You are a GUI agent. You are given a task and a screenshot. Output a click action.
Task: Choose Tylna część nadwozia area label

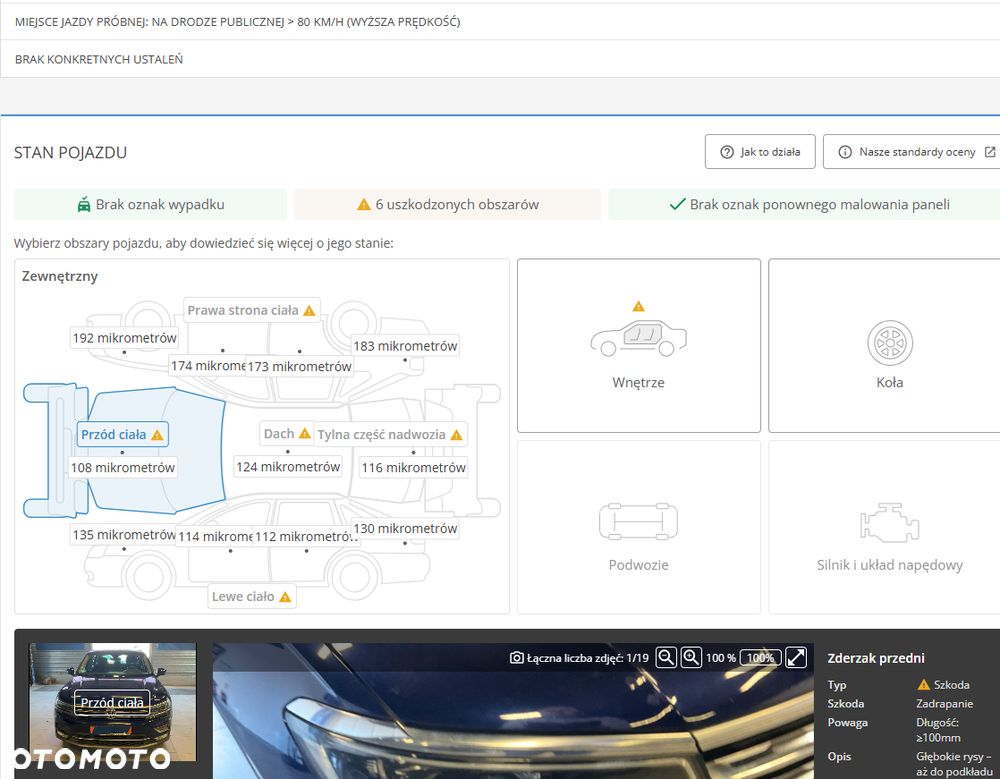pyautogui.click(x=390, y=434)
